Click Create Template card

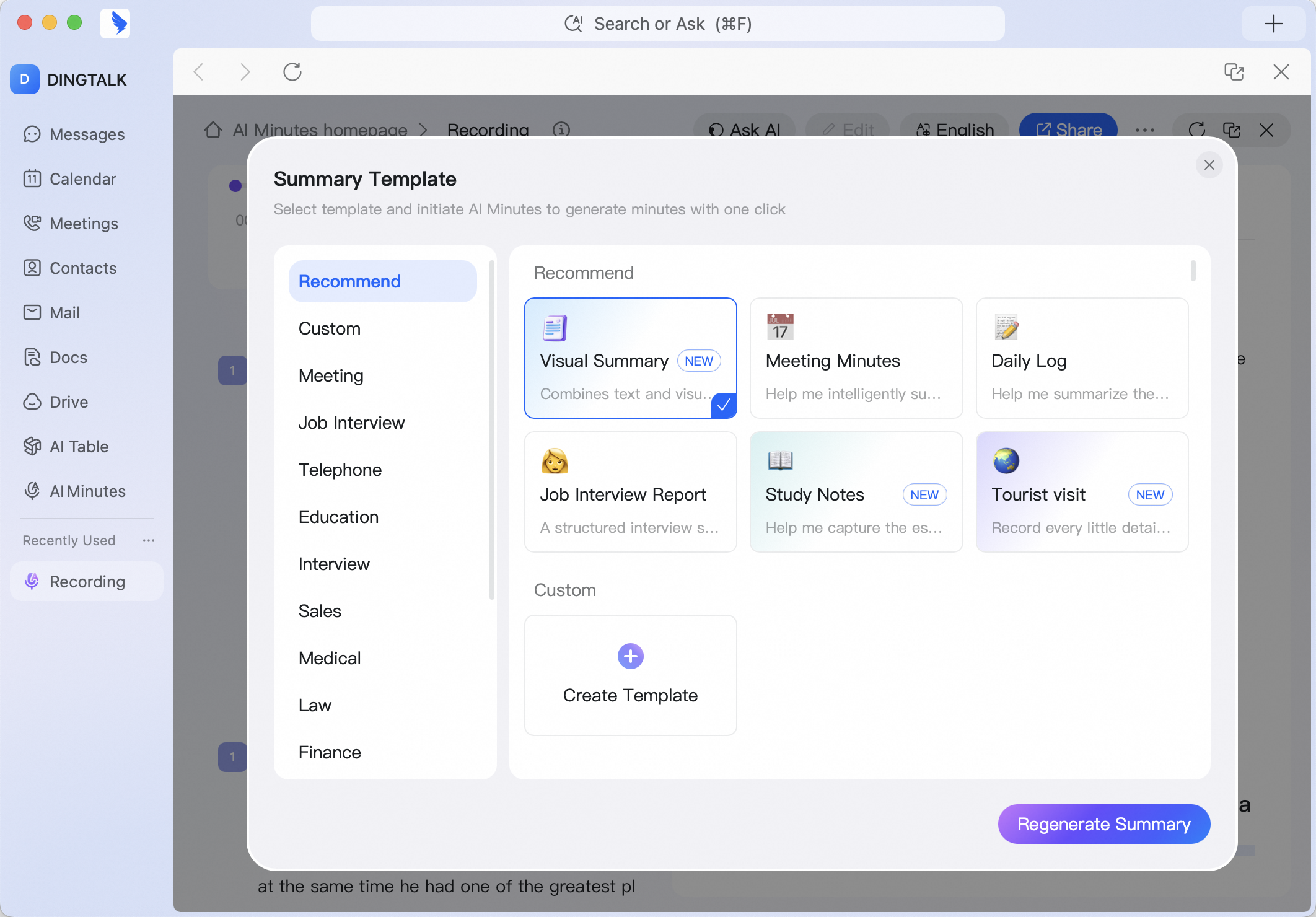click(x=631, y=675)
